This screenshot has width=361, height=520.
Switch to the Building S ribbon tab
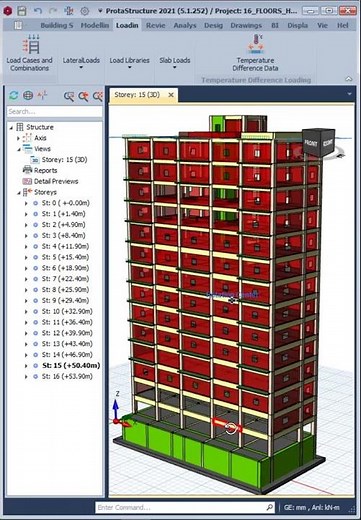point(56,25)
